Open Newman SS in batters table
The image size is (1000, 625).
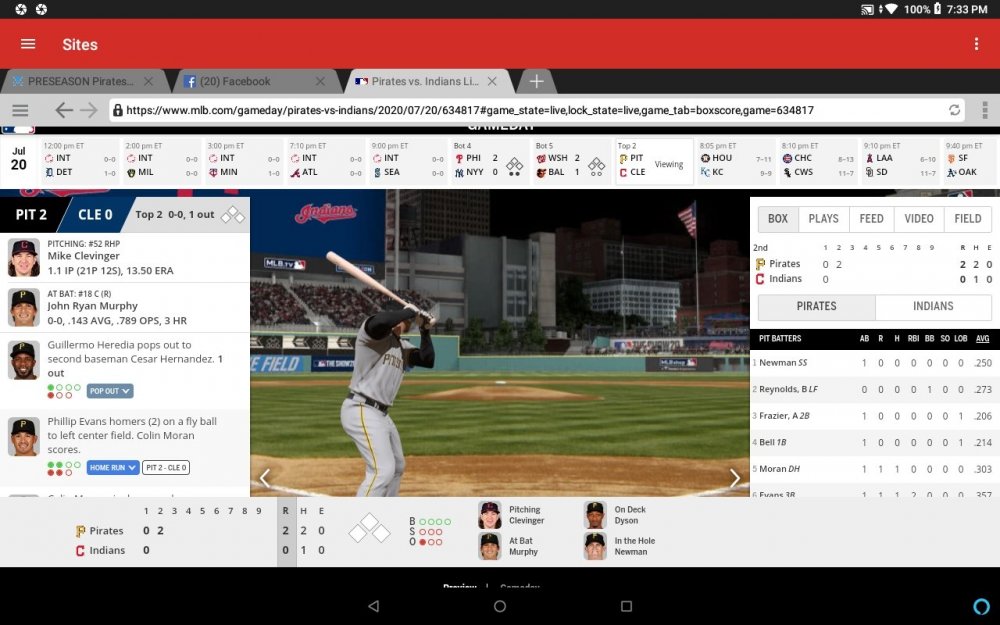[x=783, y=363]
